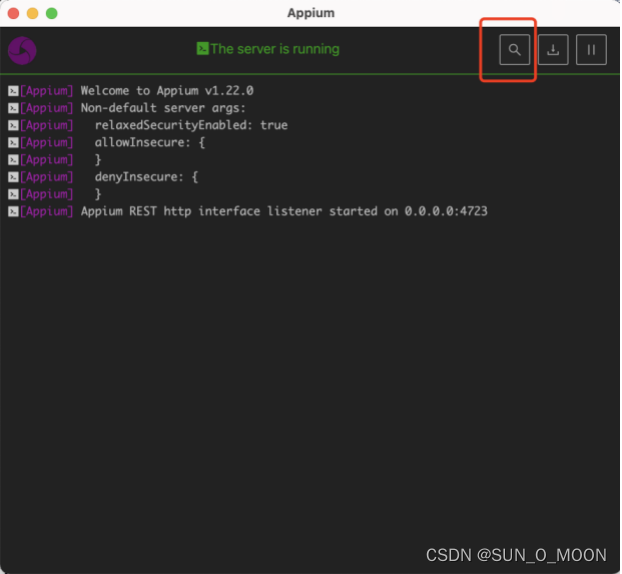The height and width of the screenshot is (574, 622).
Task: Click the terminal icon on the allowInsecure row
Action: (13, 142)
